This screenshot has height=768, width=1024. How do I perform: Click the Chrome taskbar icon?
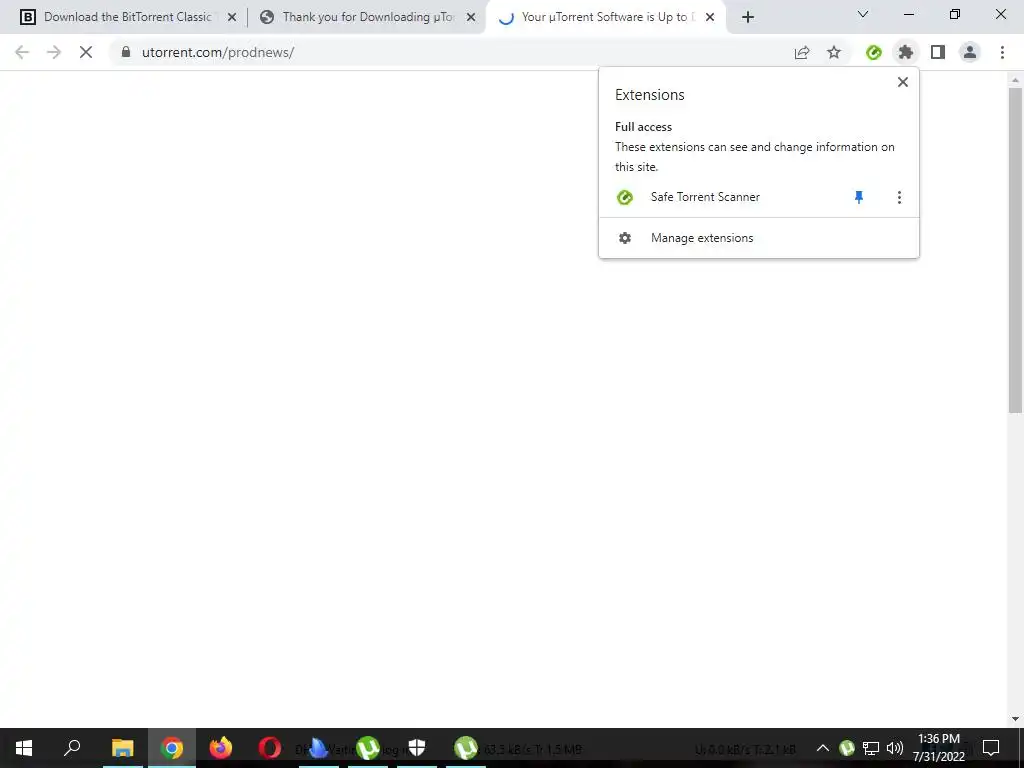[172, 748]
